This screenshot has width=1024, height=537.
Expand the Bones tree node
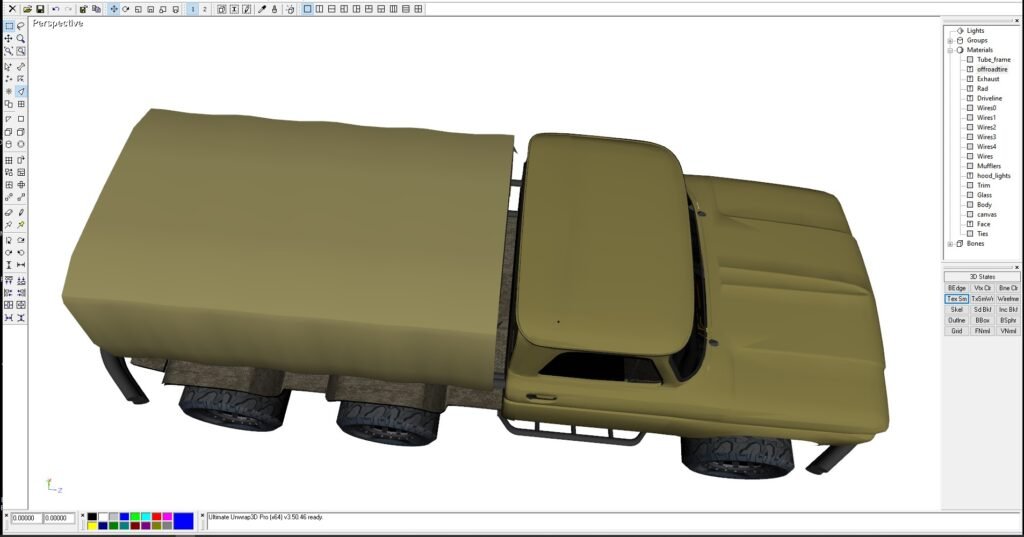[x=950, y=244]
